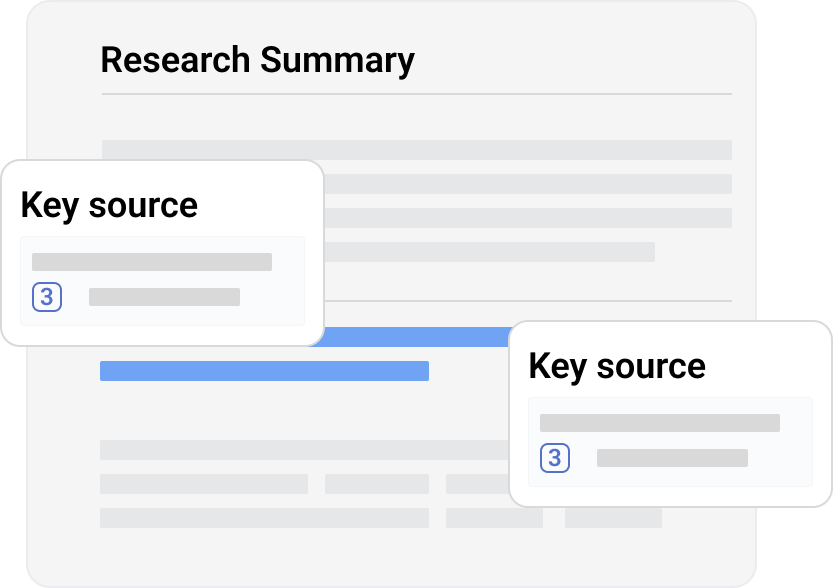The height and width of the screenshot is (588, 833).
Task: Click the gray title bar in left source card
Action: click(152, 262)
